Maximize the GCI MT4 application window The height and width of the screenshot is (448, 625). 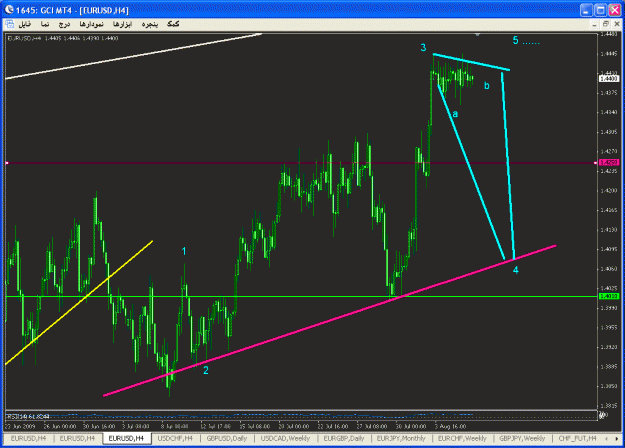pos(601,10)
